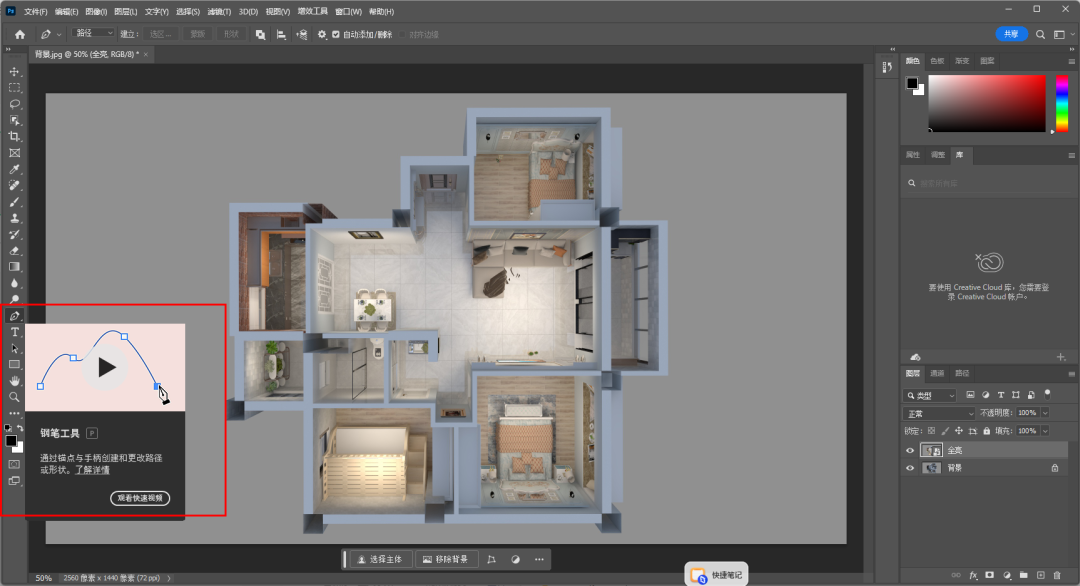Click the new group folder icon

tap(1024, 576)
